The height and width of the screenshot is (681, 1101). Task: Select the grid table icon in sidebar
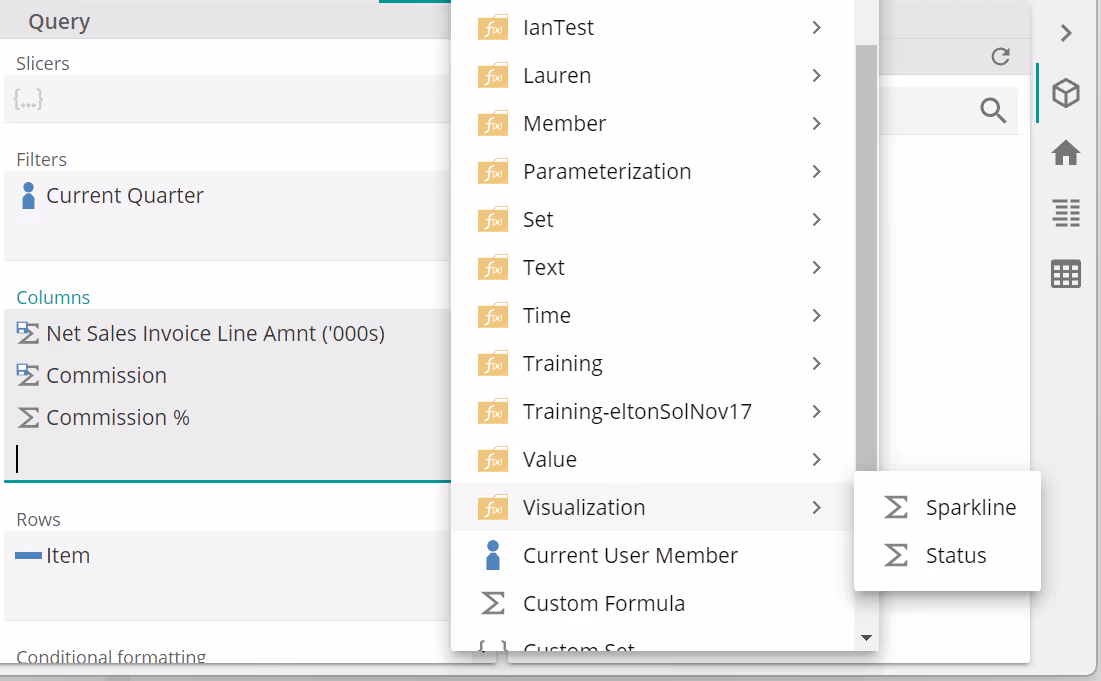click(x=1066, y=274)
